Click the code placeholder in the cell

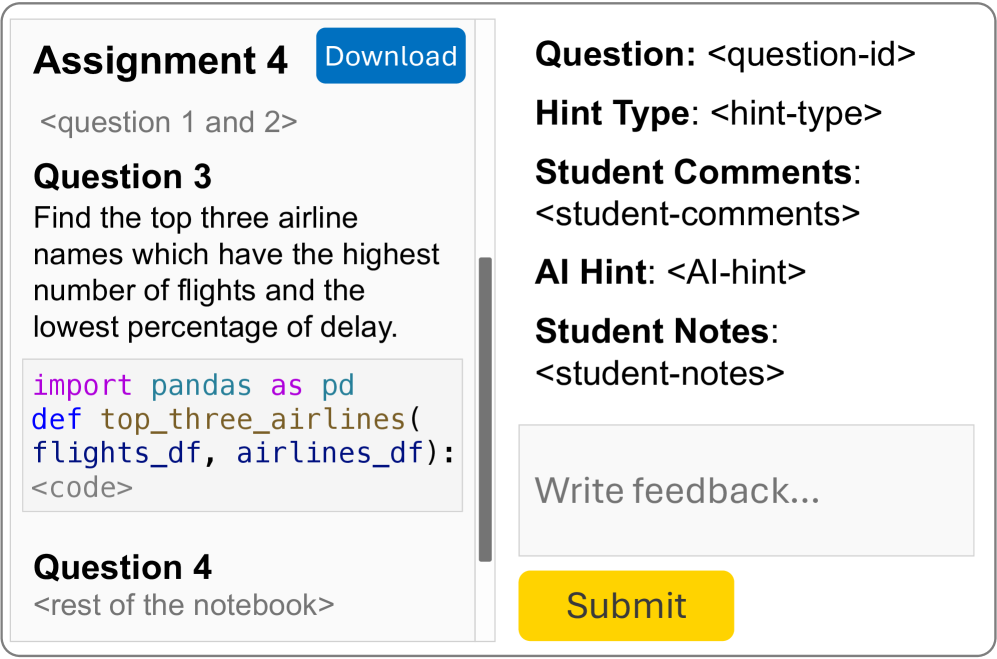click(x=82, y=488)
